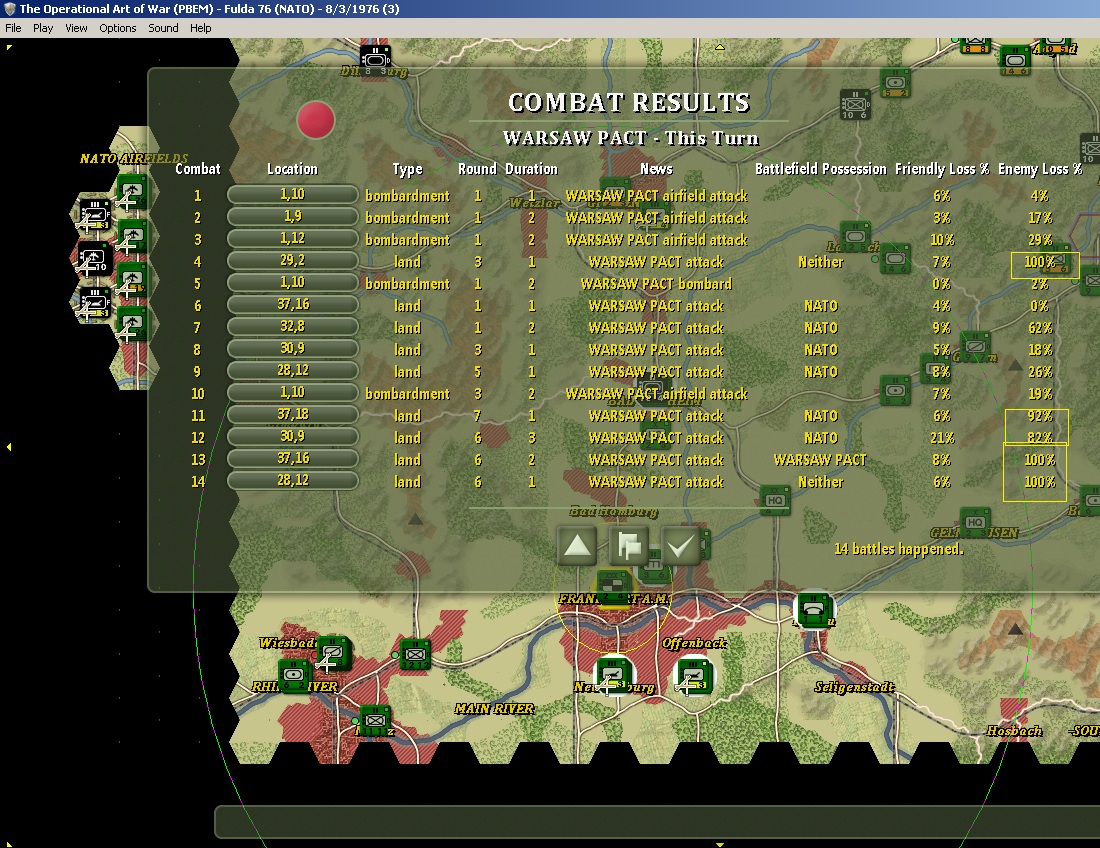Jump to location 1,12 of combat 3

293,238
